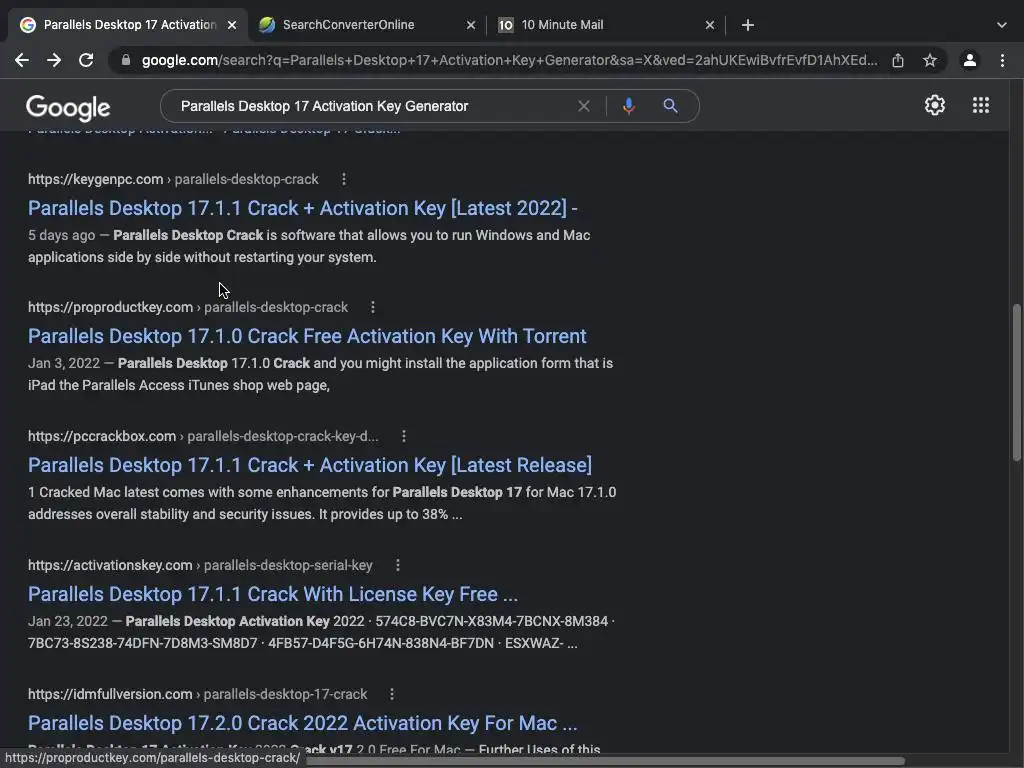Open a new browser tab
The height and width of the screenshot is (768, 1024).
pyautogui.click(x=748, y=25)
